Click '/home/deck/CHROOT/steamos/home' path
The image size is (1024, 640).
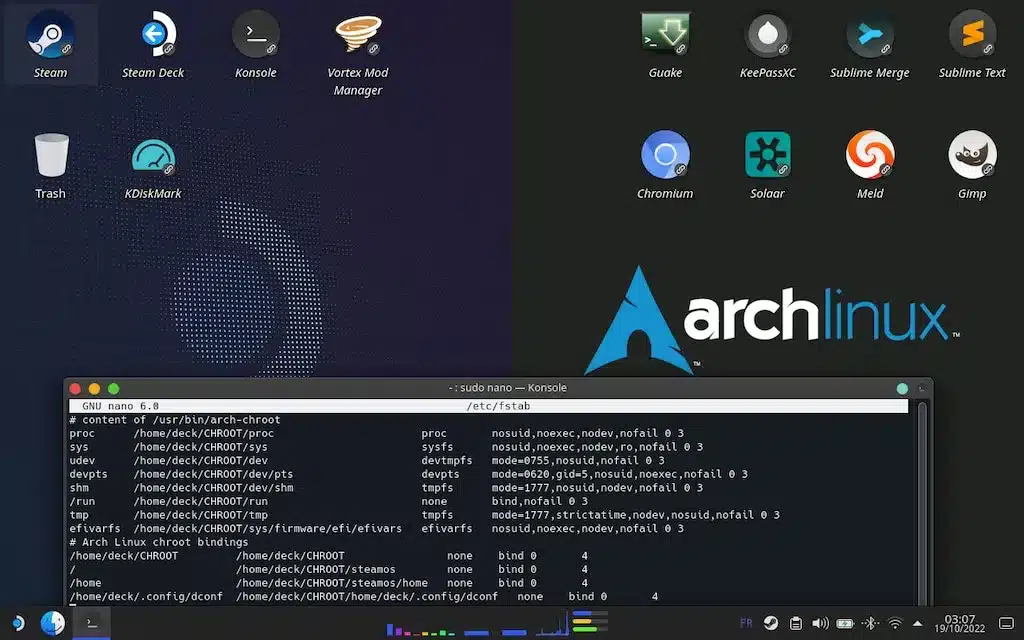pos(332,583)
